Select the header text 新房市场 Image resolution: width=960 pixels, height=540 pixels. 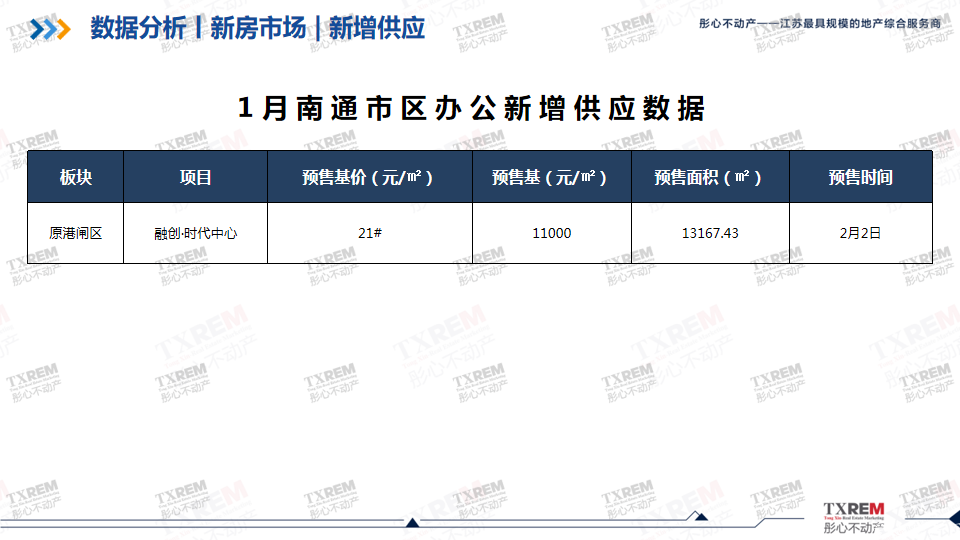coord(258,28)
